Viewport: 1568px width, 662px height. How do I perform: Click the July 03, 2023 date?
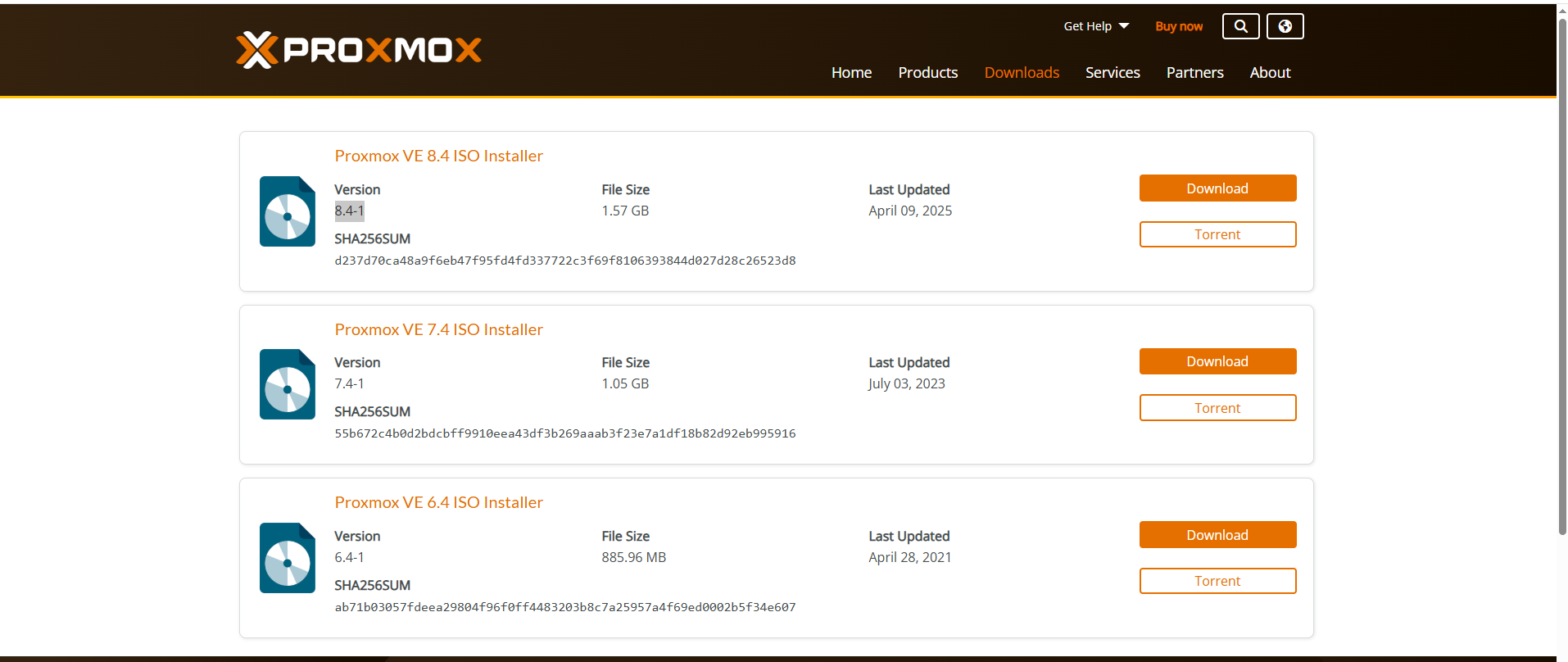pyautogui.click(x=907, y=383)
